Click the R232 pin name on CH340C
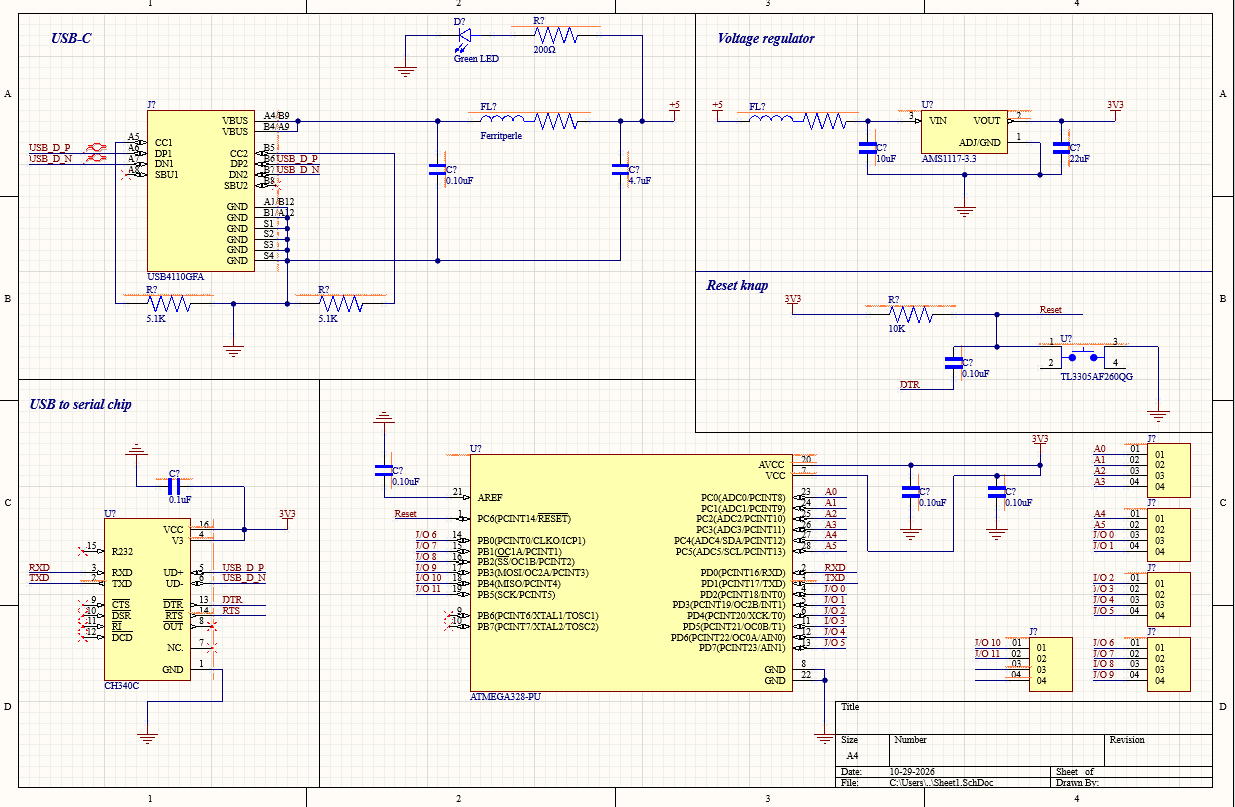Viewport: 1235px width, 807px height. tap(122, 551)
